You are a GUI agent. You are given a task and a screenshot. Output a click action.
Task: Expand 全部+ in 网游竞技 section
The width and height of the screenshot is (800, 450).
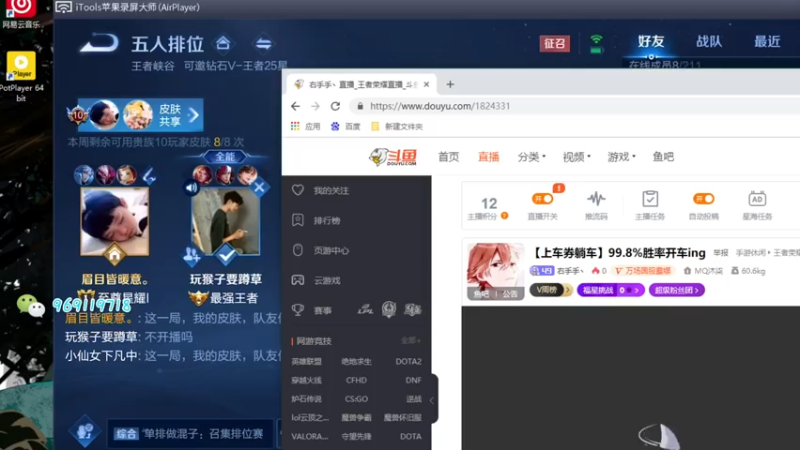(x=411, y=340)
